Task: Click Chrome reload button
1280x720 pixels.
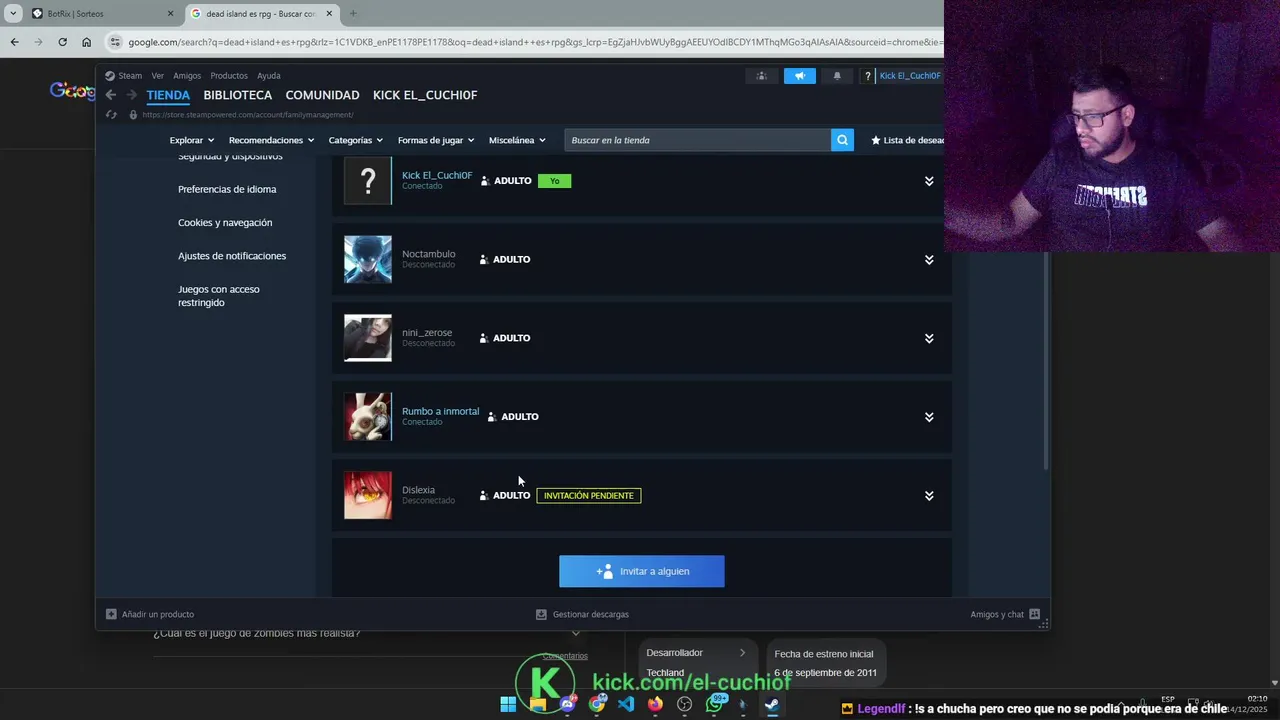Action: [62, 42]
